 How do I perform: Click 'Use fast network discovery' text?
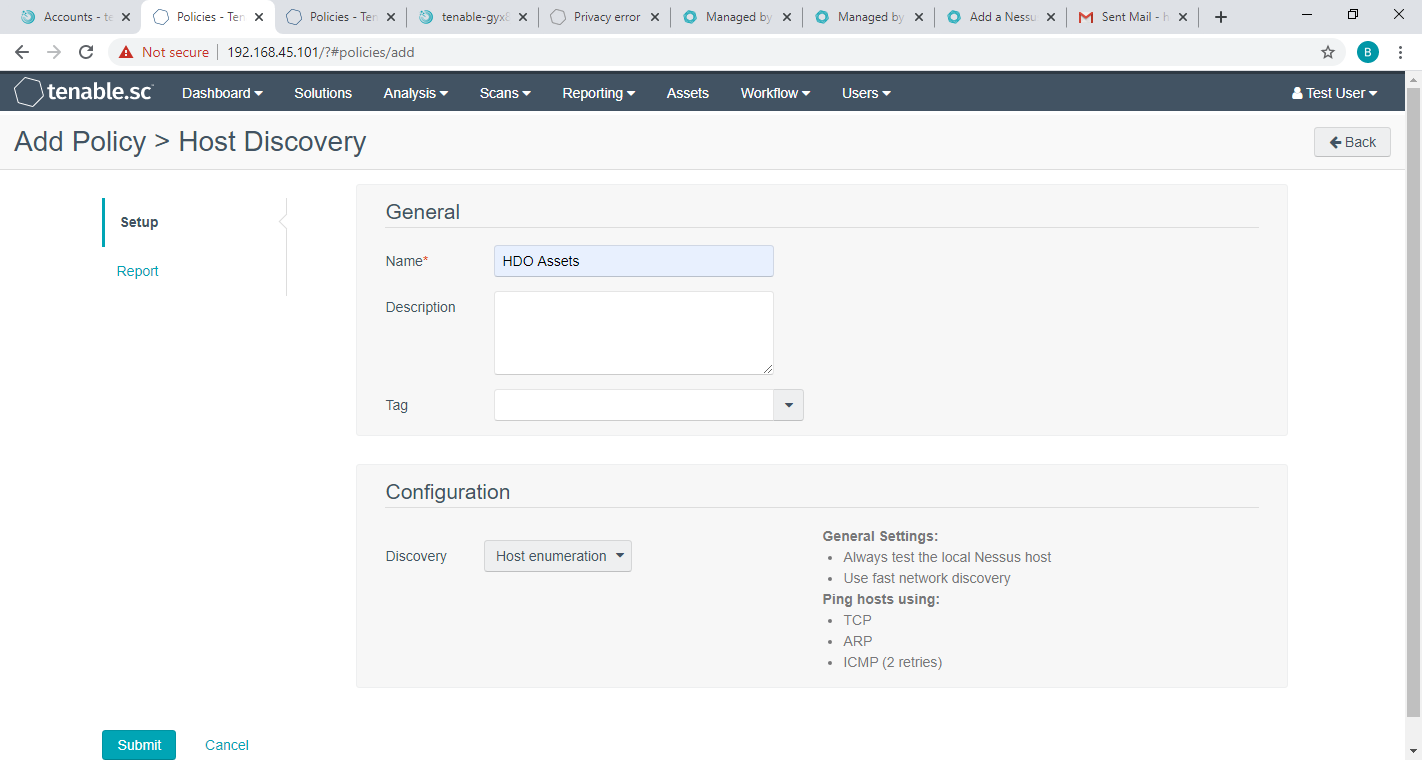927,578
